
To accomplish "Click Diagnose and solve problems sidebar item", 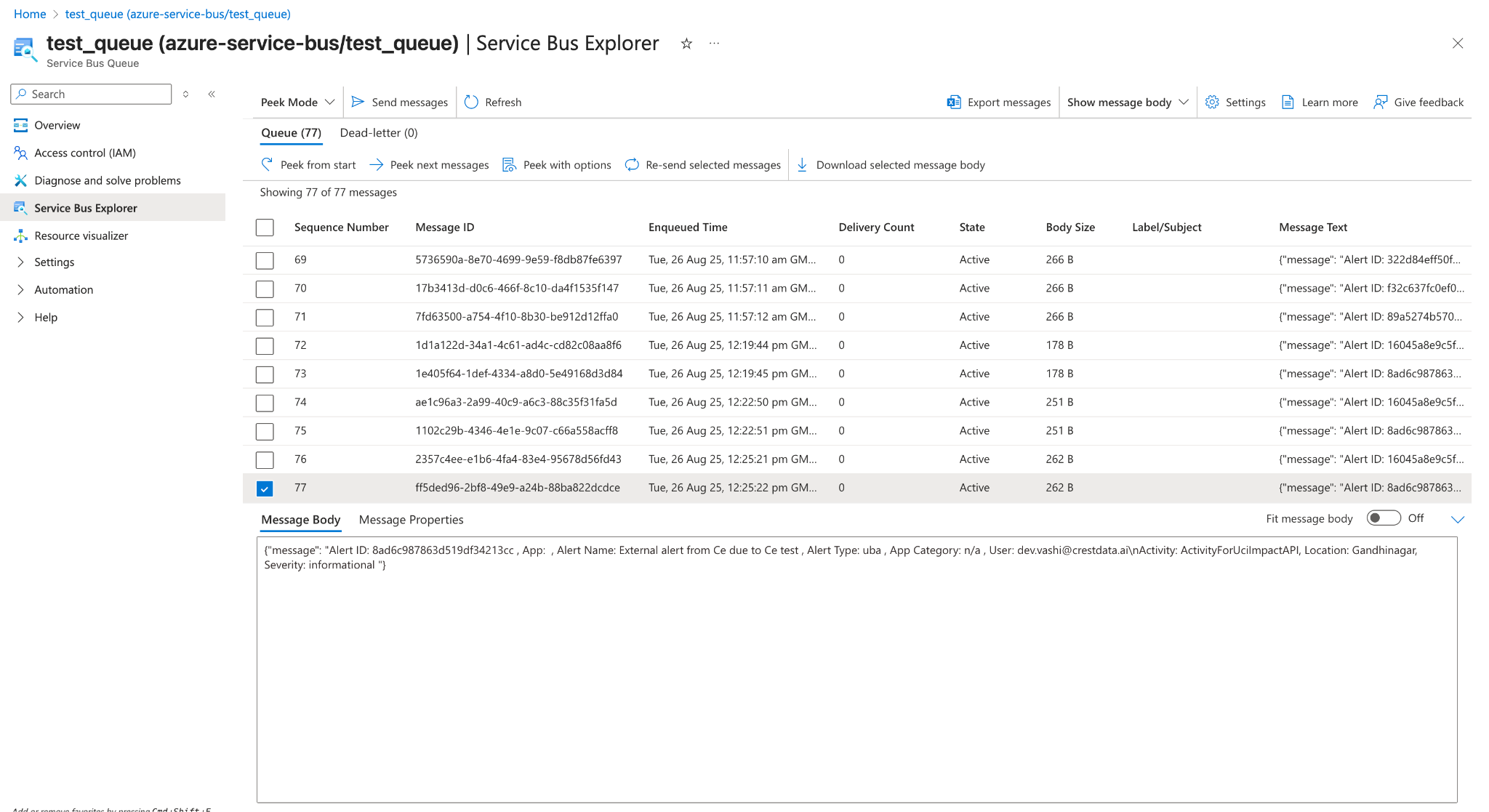I will pyautogui.click(x=108, y=180).
